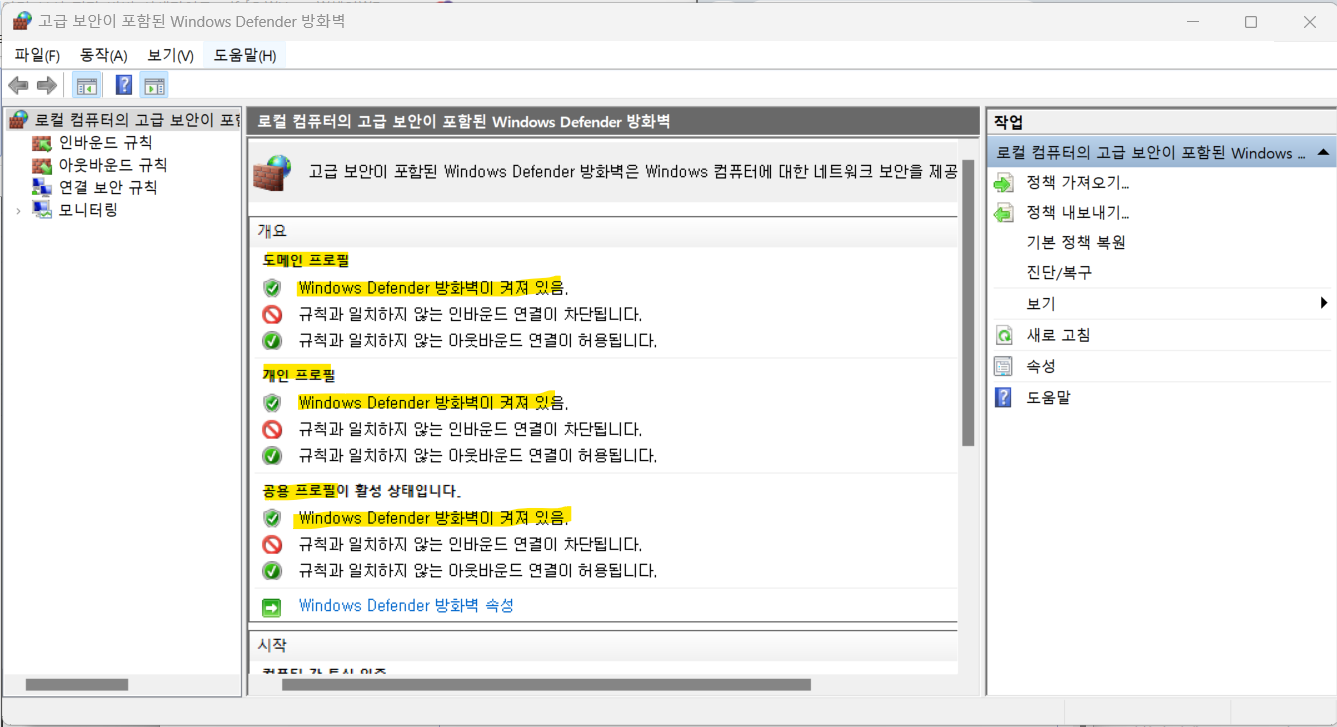Open the 보기 submenu arrow in actions

click(1323, 303)
